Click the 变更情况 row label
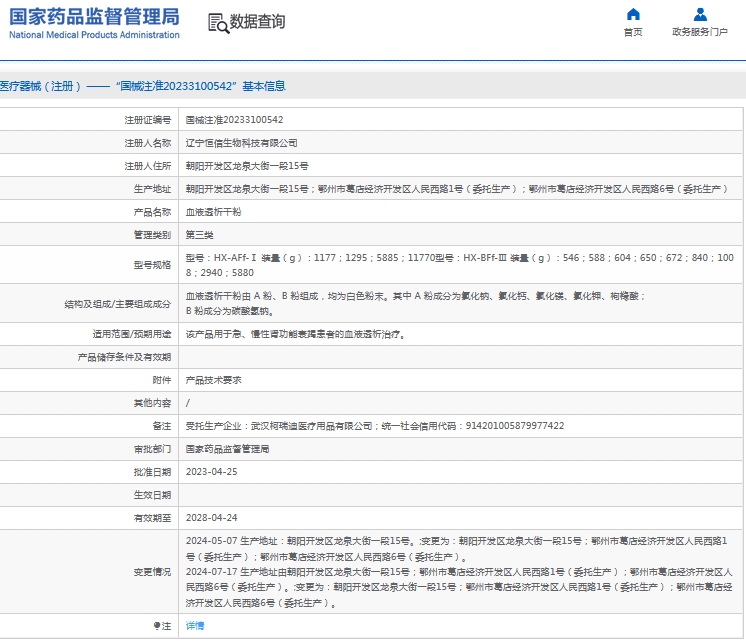The image size is (746, 642). click(x=152, y=572)
